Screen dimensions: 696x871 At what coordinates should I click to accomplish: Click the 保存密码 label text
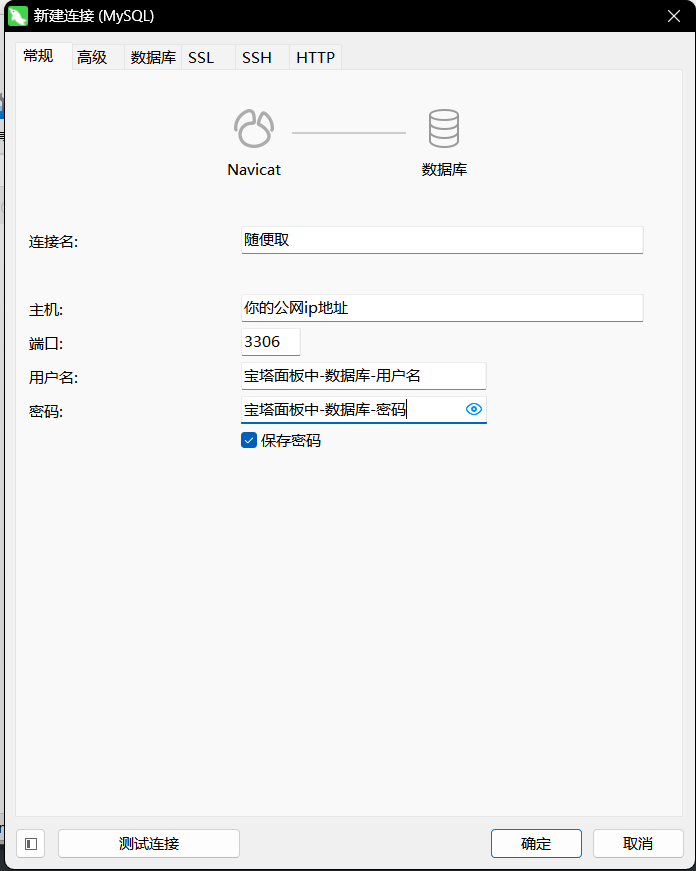pos(291,440)
